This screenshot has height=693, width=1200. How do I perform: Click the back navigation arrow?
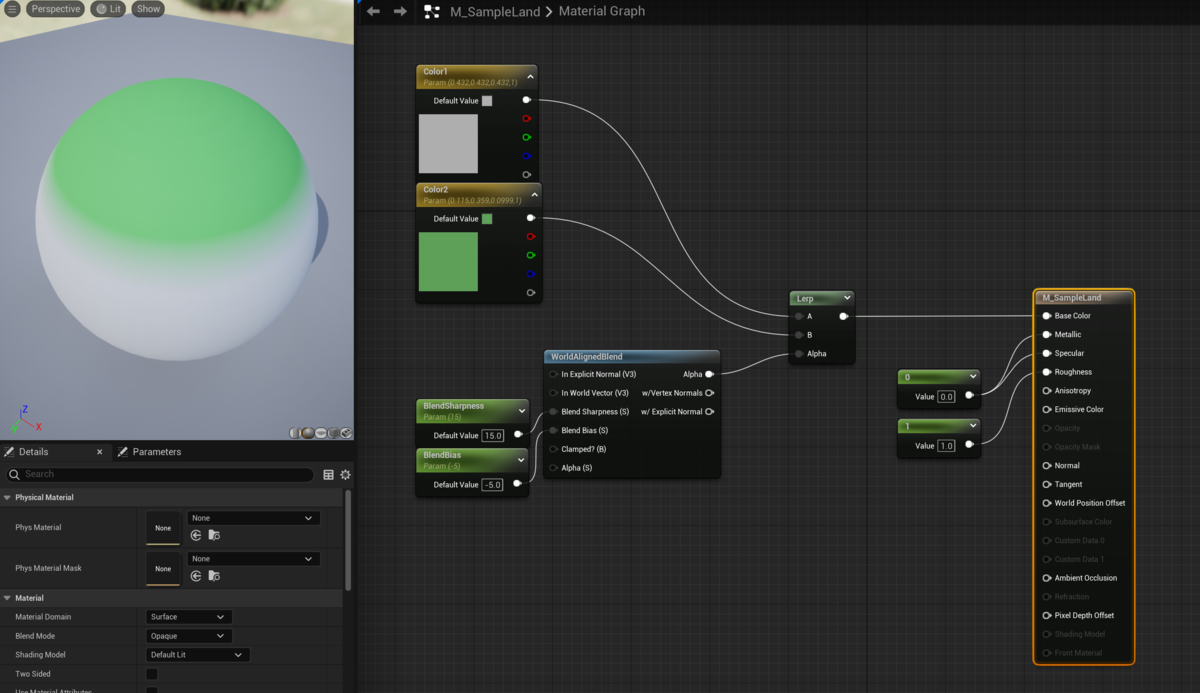pyautogui.click(x=374, y=11)
